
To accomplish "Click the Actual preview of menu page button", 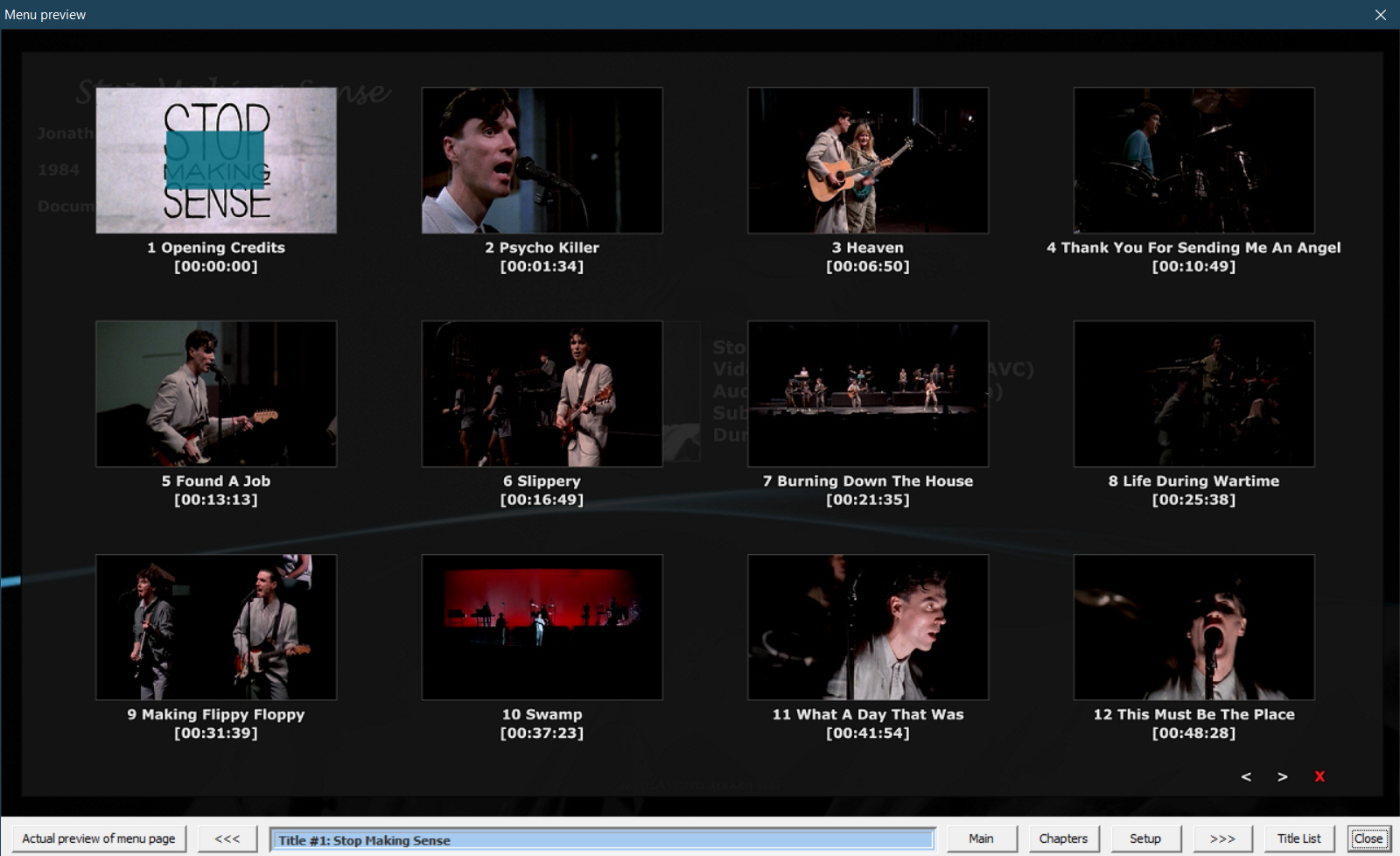I will tap(99, 838).
